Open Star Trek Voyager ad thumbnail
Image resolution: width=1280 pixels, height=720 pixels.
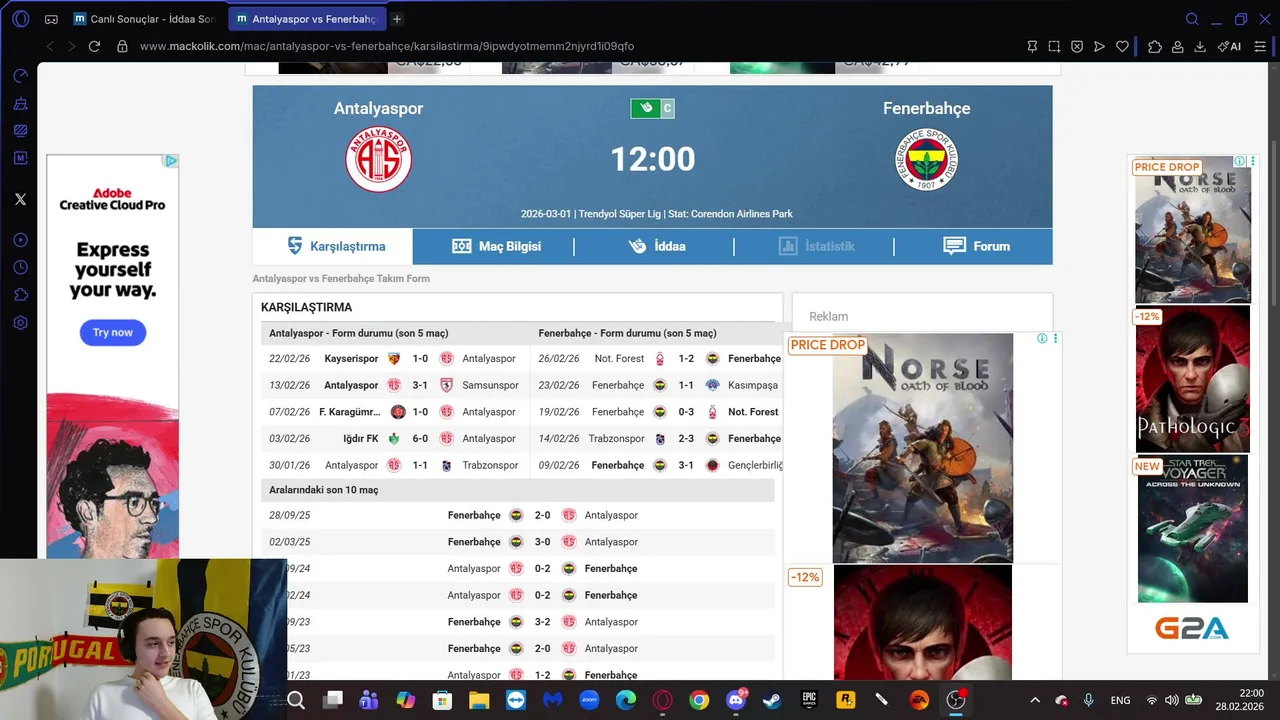click(1193, 529)
